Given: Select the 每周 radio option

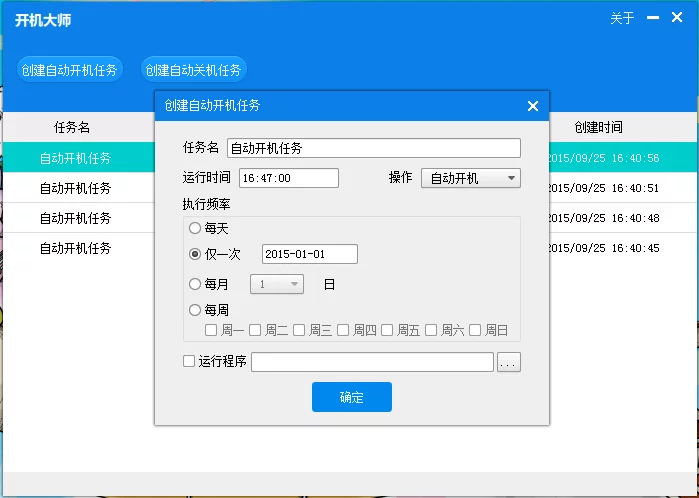Looking at the screenshot, I should [195, 310].
